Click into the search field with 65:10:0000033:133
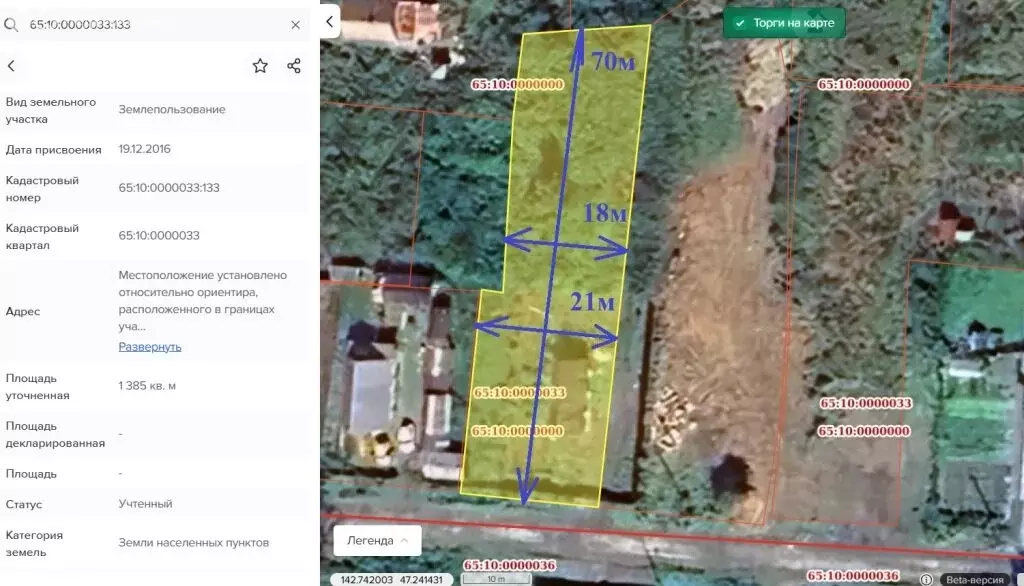Screen dimensions: 1024x586 pyautogui.click(x=150, y=24)
